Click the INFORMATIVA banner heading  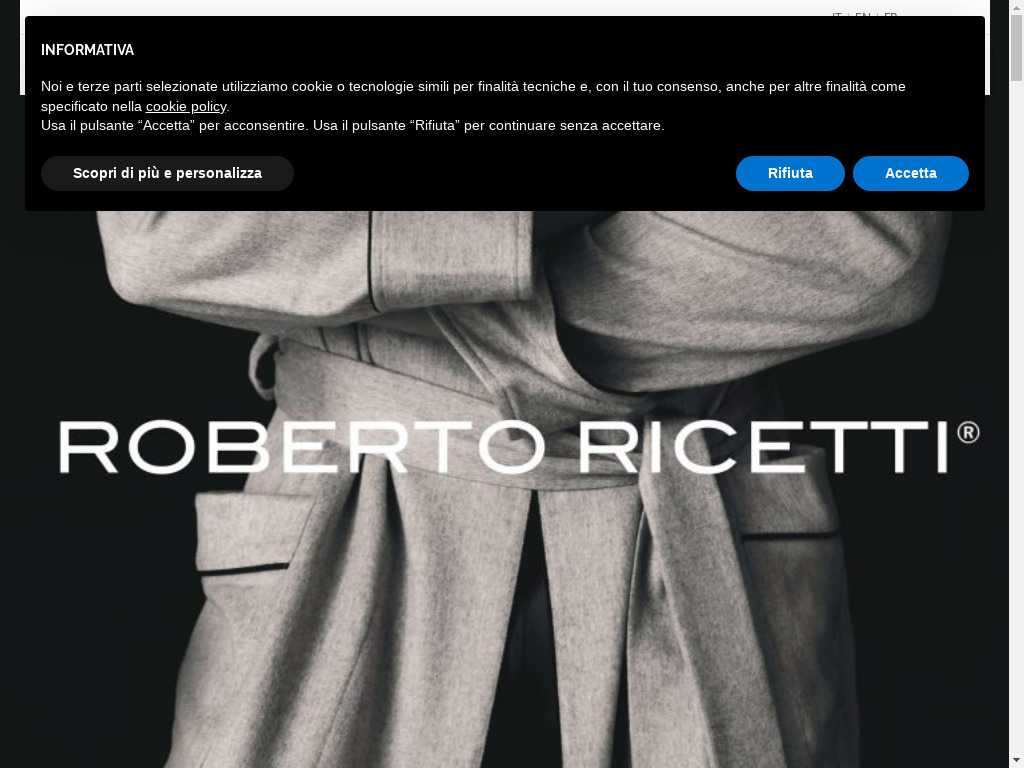(88, 50)
